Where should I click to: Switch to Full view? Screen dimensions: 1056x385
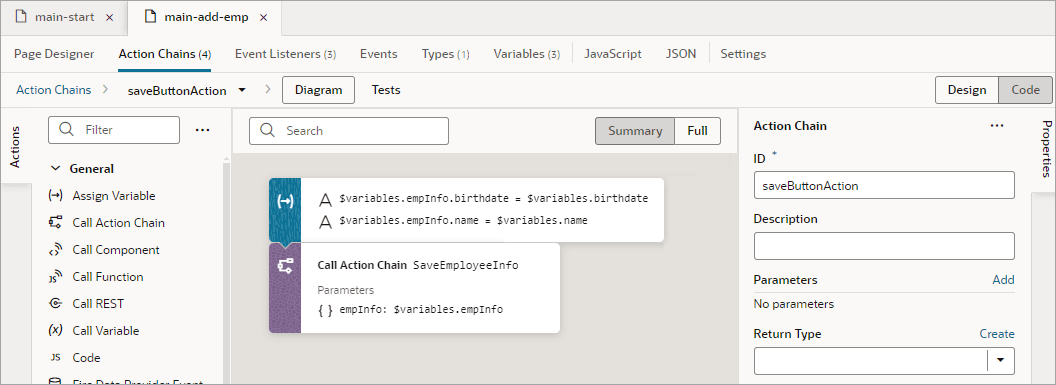click(x=698, y=131)
